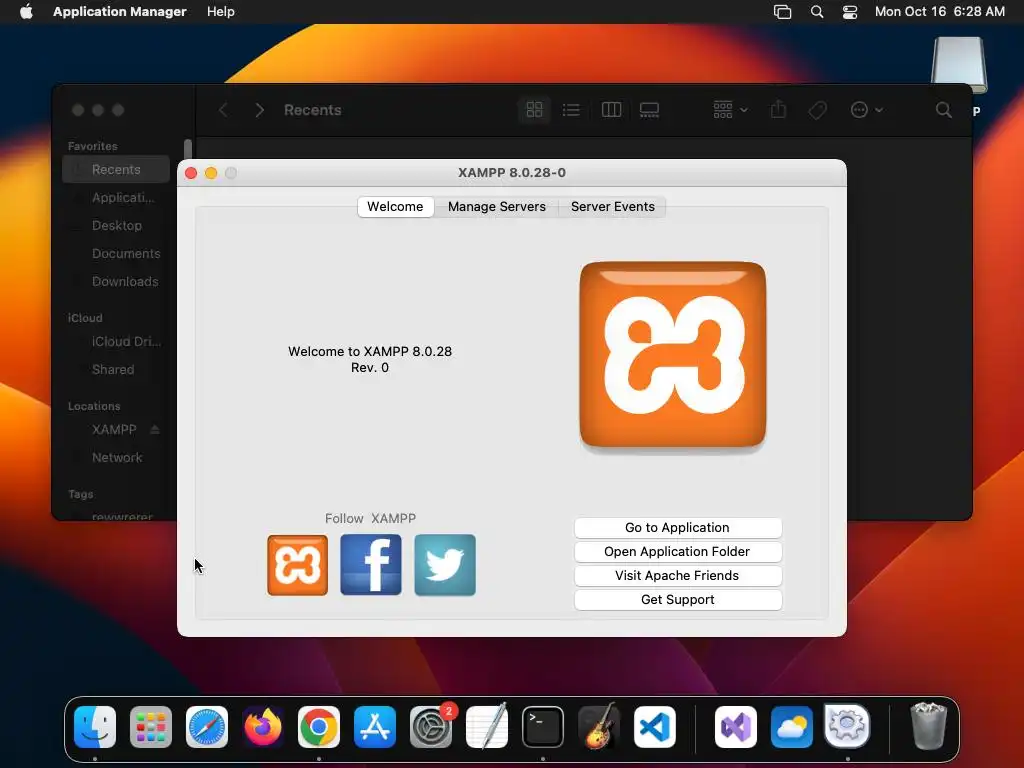The image size is (1024, 768).
Task: Open Trash from the Dock
Action: coord(928,726)
